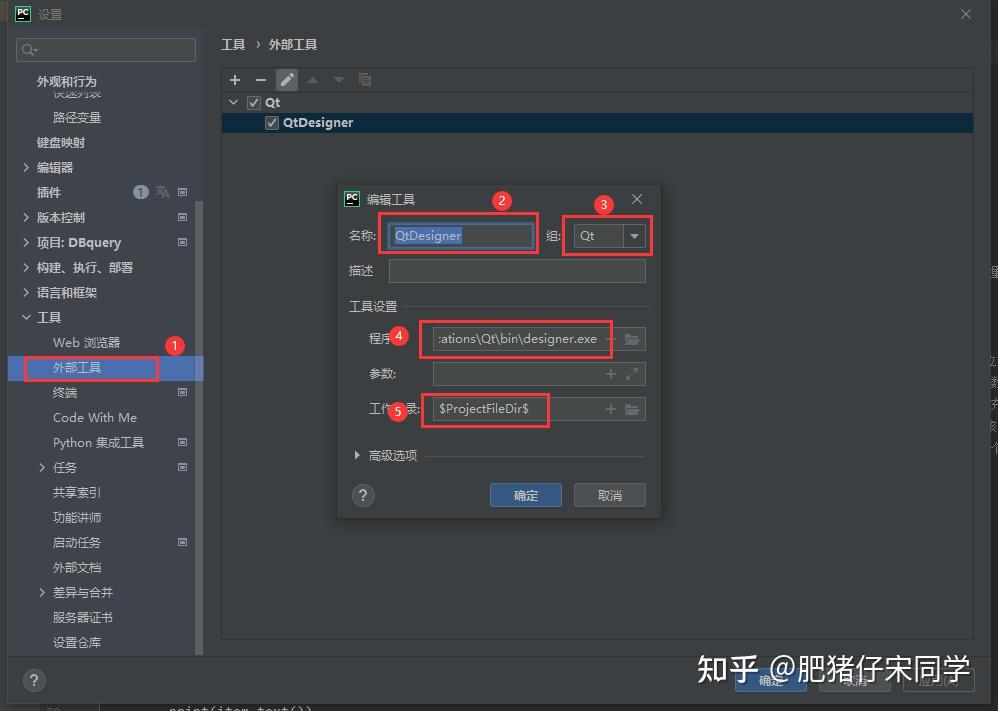Uncheck the QtDesigner tool checkbox
The image size is (998, 711).
[271, 122]
